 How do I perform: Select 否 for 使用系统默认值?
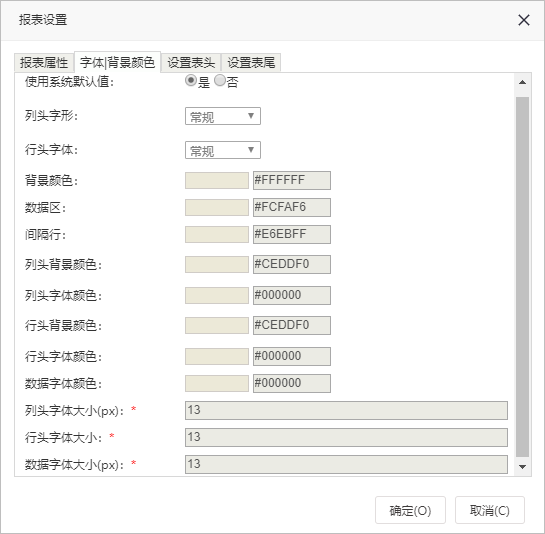pos(220,81)
